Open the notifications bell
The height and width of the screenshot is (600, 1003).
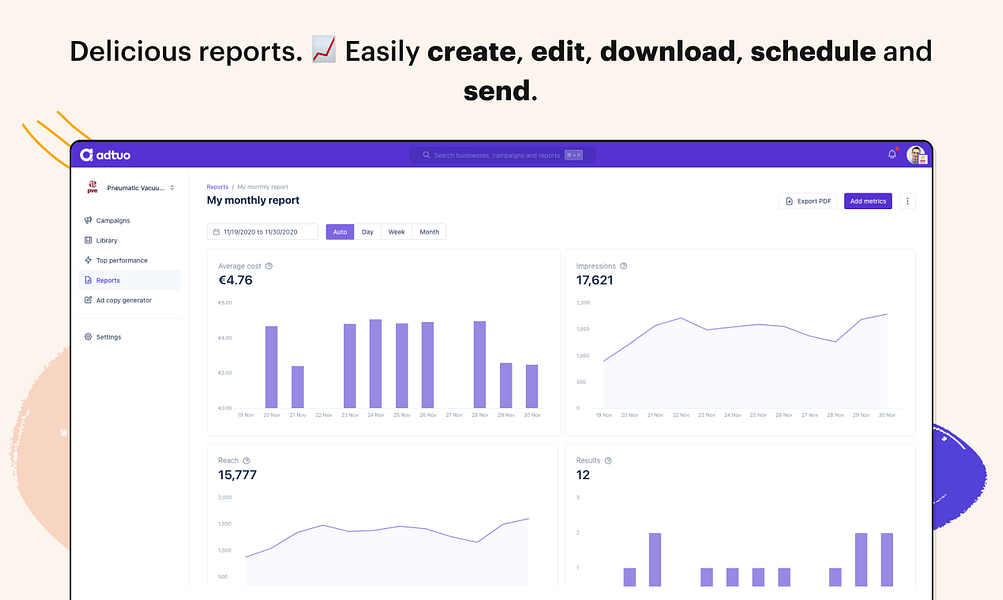(892, 154)
